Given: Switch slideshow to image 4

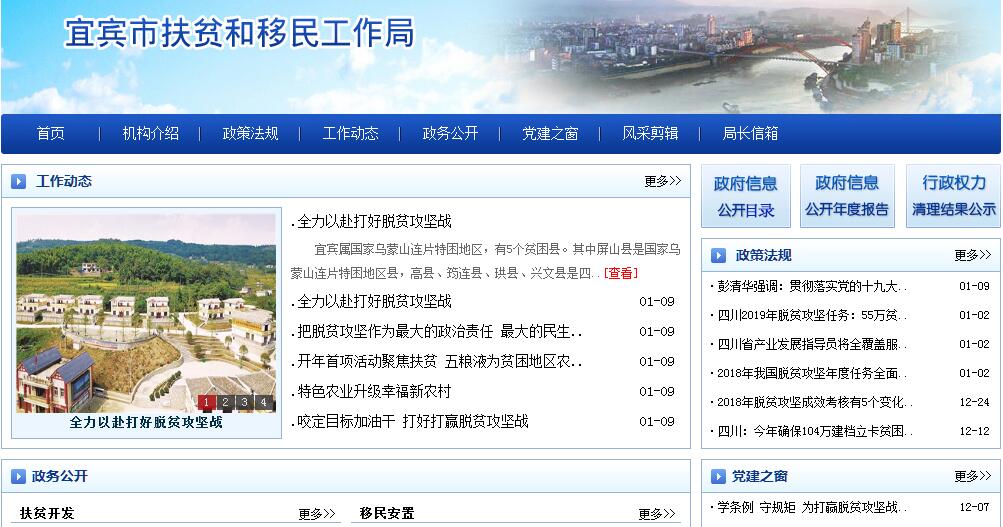Looking at the screenshot, I should click(x=263, y=402).
